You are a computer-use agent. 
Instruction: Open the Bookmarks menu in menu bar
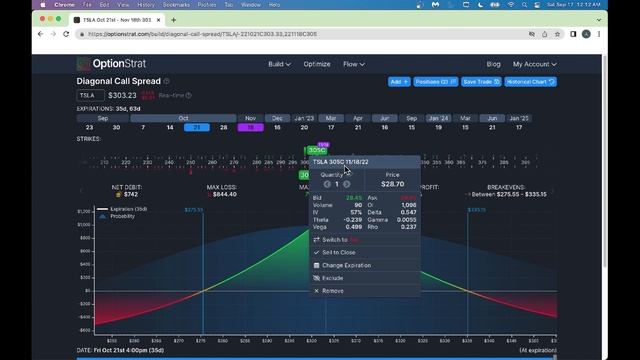point(176,5)
